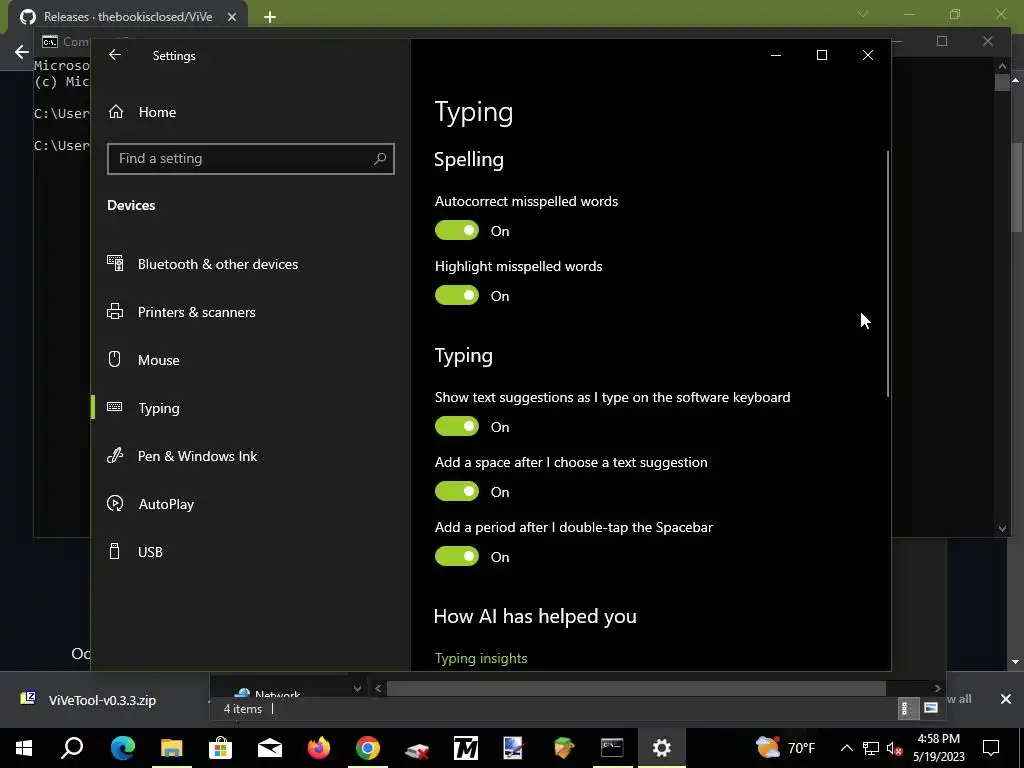The height and width of the screenshot is (768, 1024).
Task: Toggle Add a period after double-tap Spacebar
Action: click(x=457, y=556)
